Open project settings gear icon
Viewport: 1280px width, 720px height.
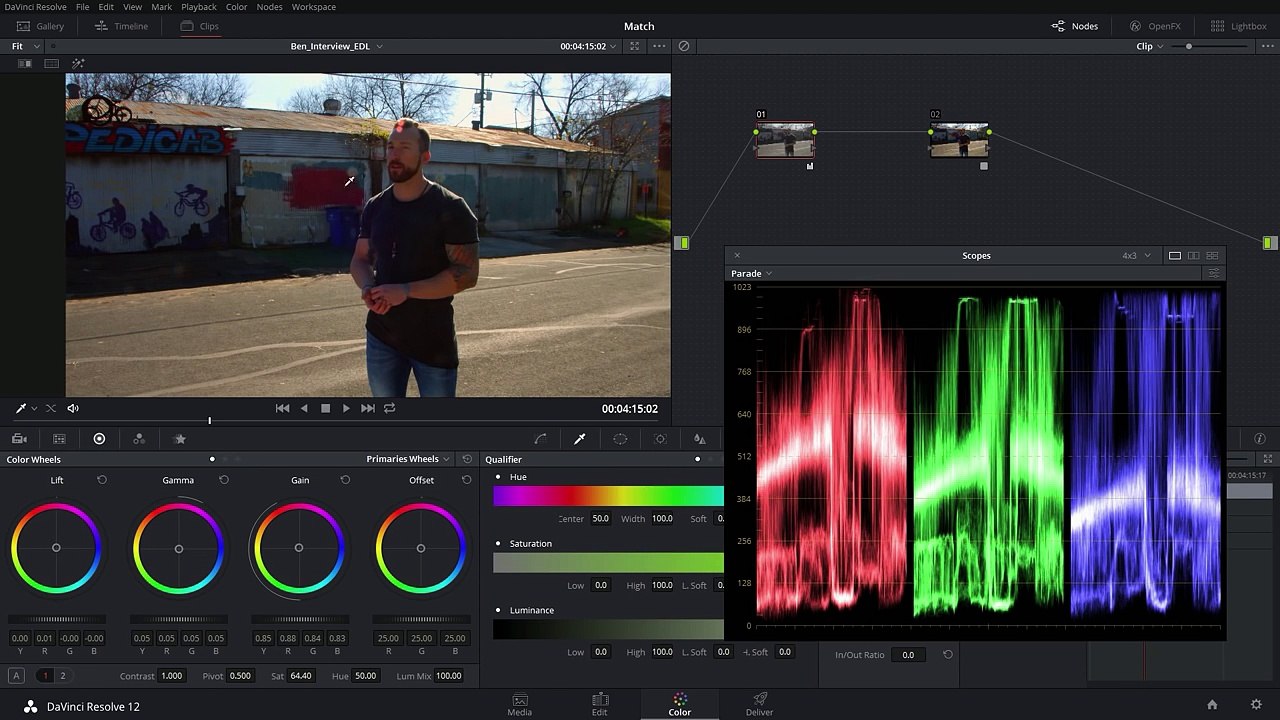(1256, 705)
